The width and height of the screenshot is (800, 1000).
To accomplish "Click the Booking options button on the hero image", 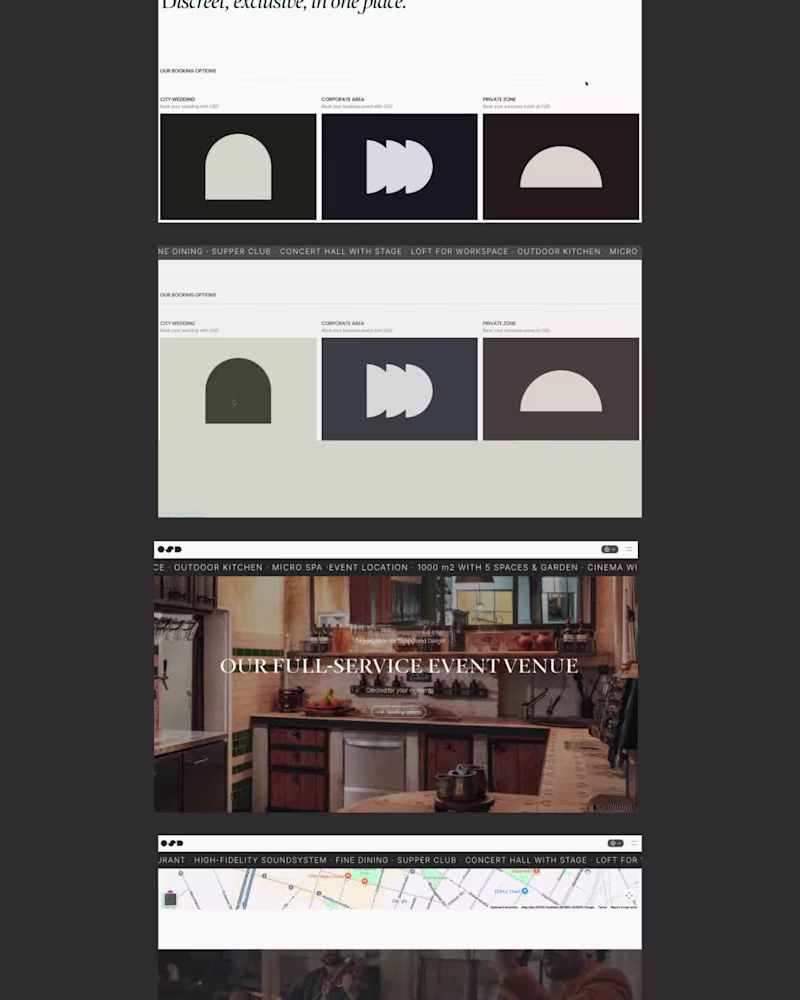I will (399, 712).
